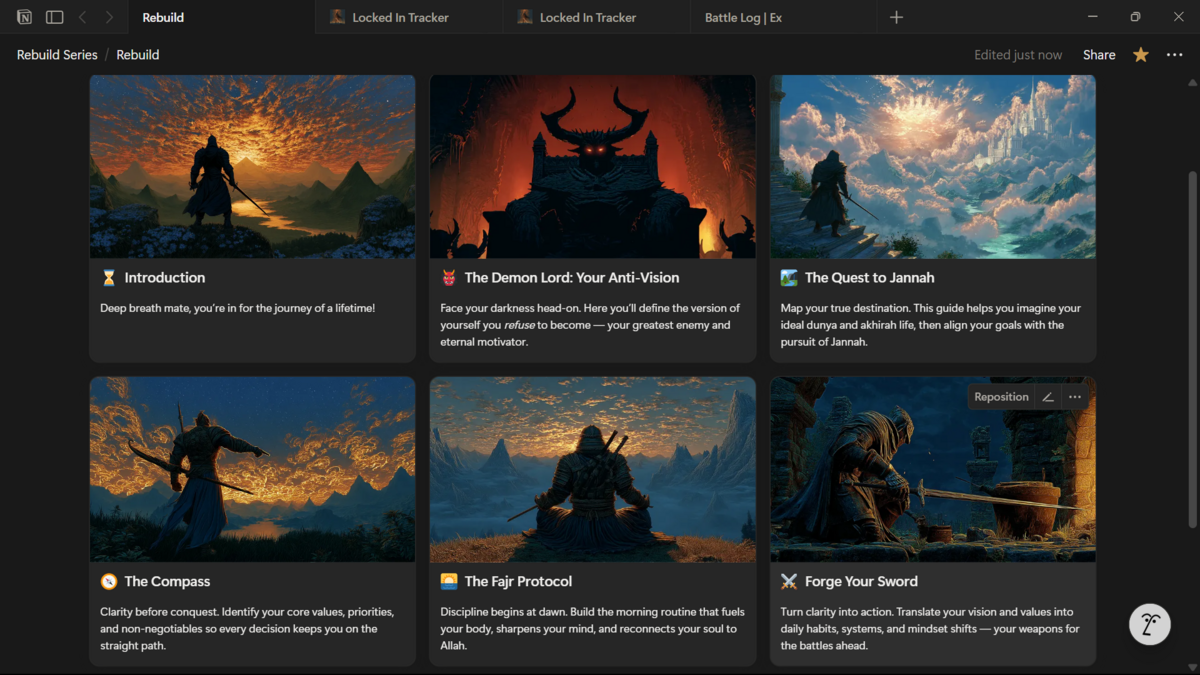Open the page options three-dot menu
Screen dimensions: 1200x675
click(1175, 55)
